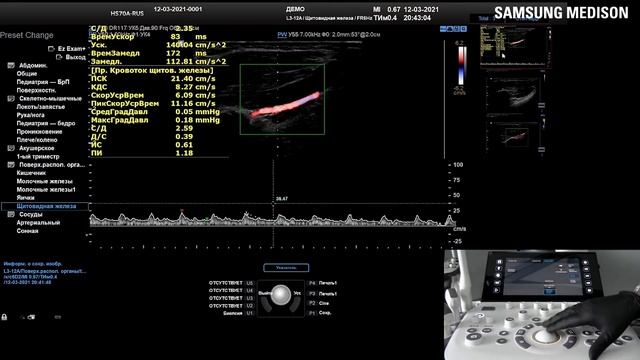Screen dimensions: 640x360
Task: Click the P1 Сохр. key label
Action: click(x=320, y=313)
